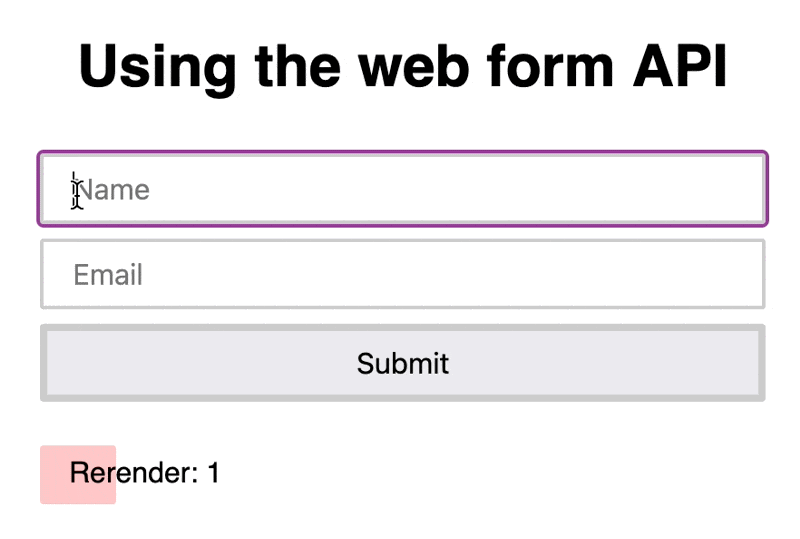
Task: Click the "Email" placeholder text
Action: 108,275
